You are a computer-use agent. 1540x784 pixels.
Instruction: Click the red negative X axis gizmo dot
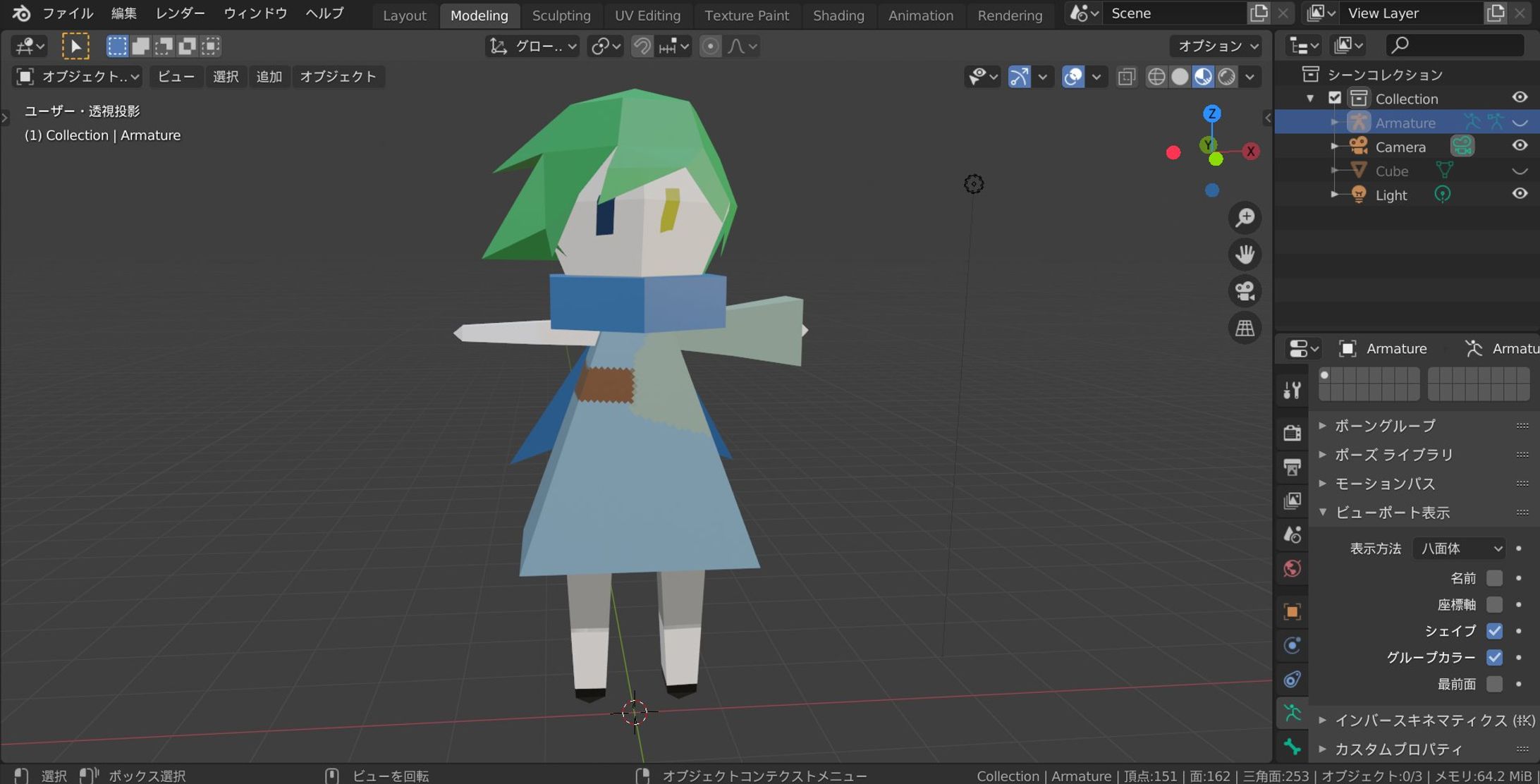[1173, 152]
